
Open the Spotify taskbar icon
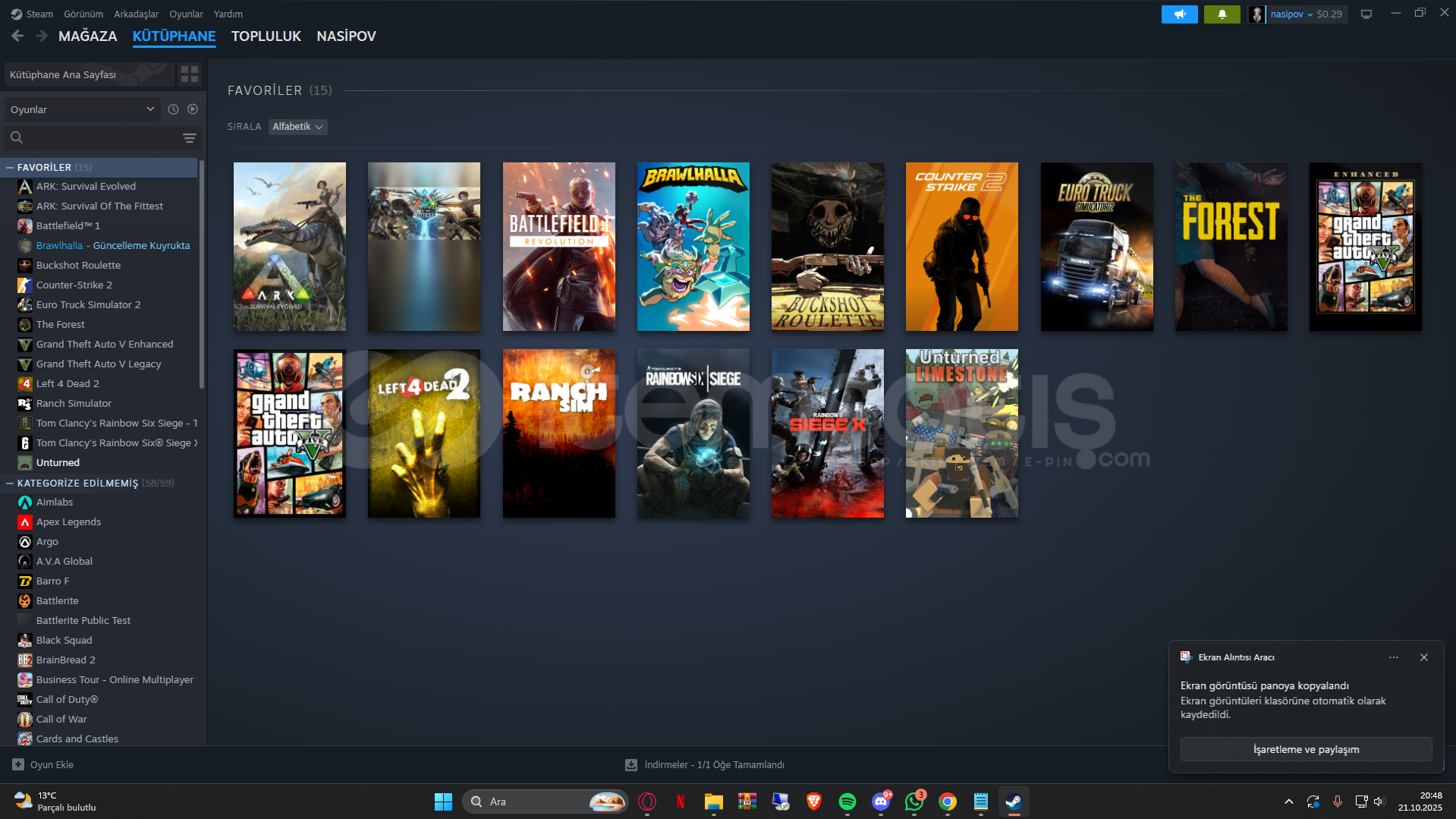pos(847,802)
